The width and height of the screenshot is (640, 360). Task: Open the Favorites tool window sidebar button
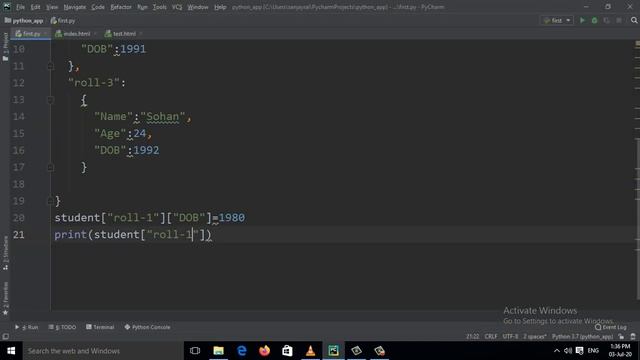pyautogui.click(x=5, y=299)
